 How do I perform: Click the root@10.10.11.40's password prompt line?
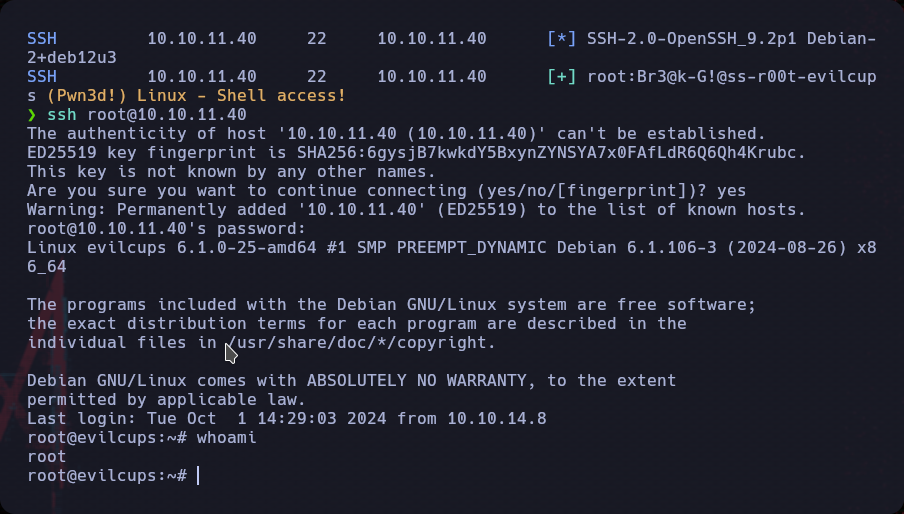click(x=166, y=229)
